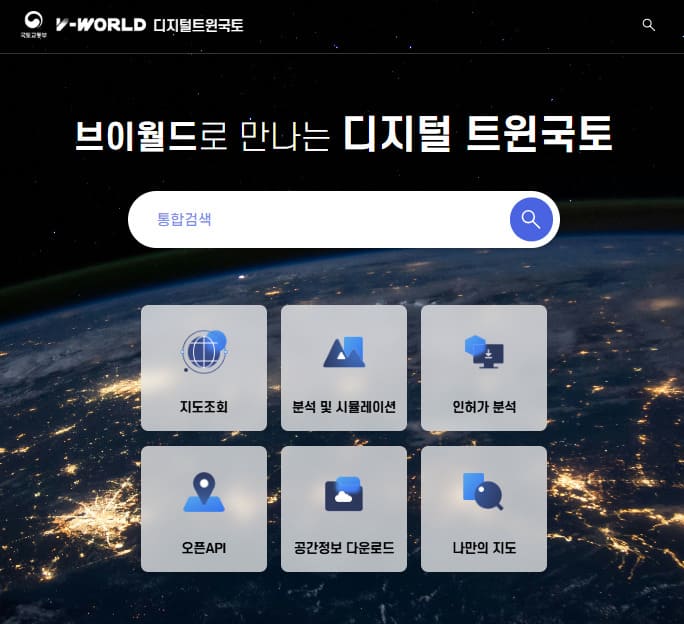Select the 지도조회 label
This screenshot has width=684, height=624.
point(204,407)
